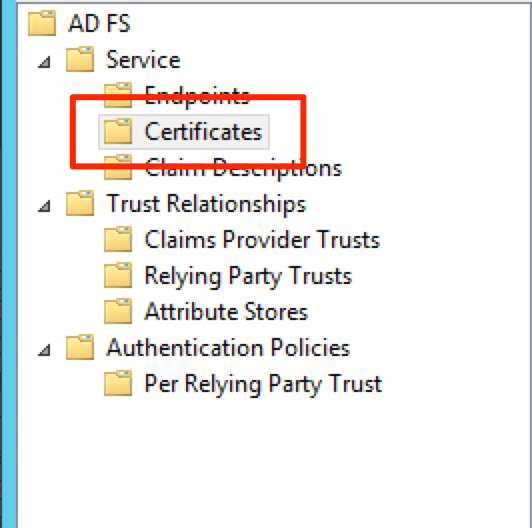Image resolution: width=532 pixels, height=528 pixels.
Task: Collapse the Trust Relationships node arrow
Action: coord(44,206)
